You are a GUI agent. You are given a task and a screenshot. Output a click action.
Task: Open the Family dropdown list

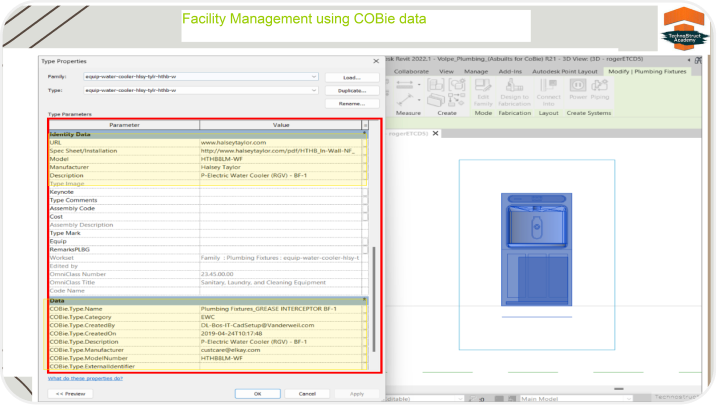tap(314, 77)
